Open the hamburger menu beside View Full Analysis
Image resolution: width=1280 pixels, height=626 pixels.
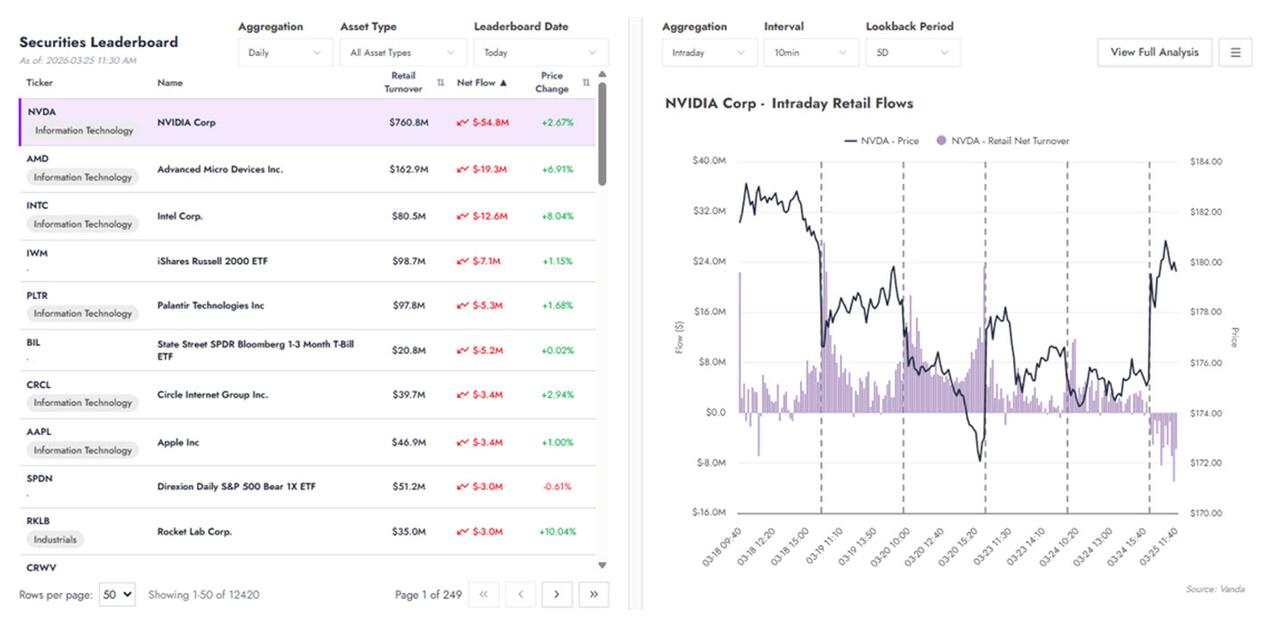(1235, 53)
